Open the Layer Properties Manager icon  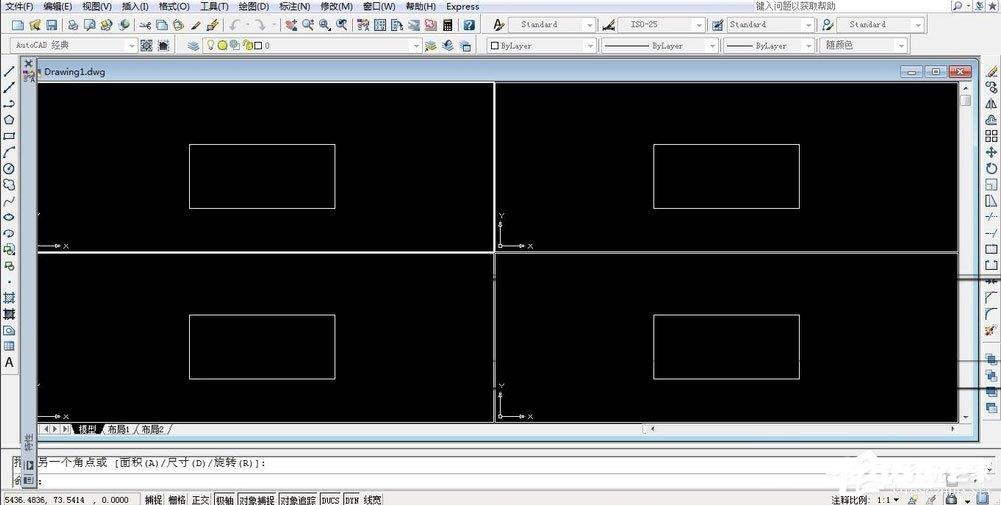click(x=193, y=46)
